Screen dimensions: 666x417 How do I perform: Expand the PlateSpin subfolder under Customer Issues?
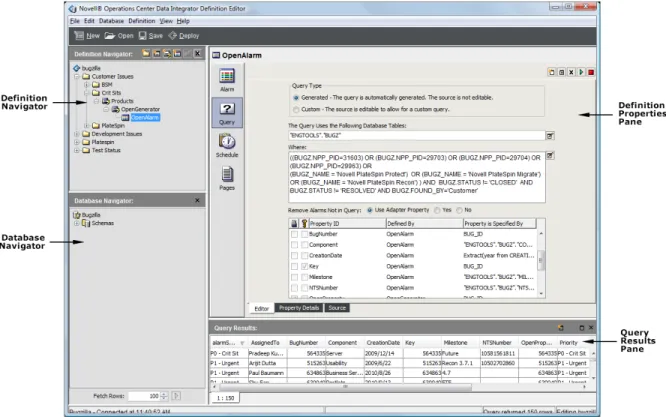point(87,126)
